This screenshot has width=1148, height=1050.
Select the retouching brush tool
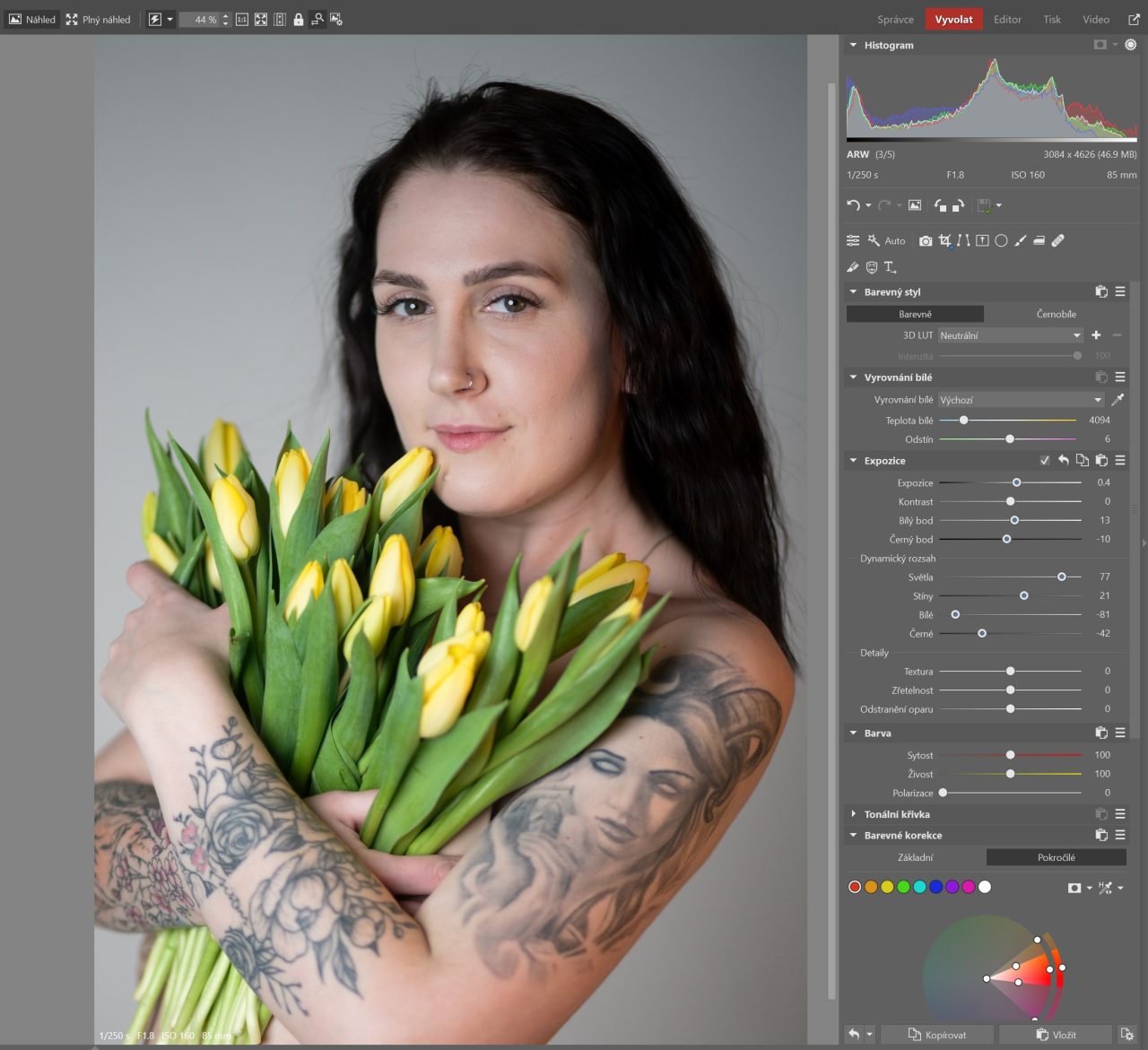(x=853, y=267)
